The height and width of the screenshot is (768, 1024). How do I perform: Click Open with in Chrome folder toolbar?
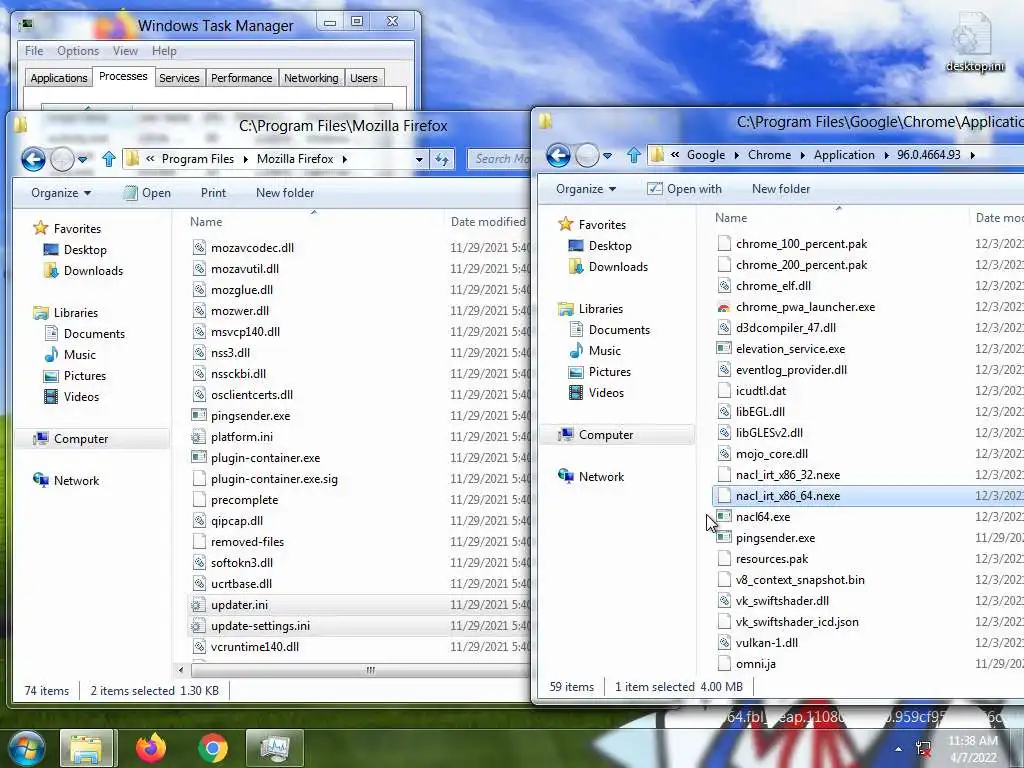click(684, 189)
